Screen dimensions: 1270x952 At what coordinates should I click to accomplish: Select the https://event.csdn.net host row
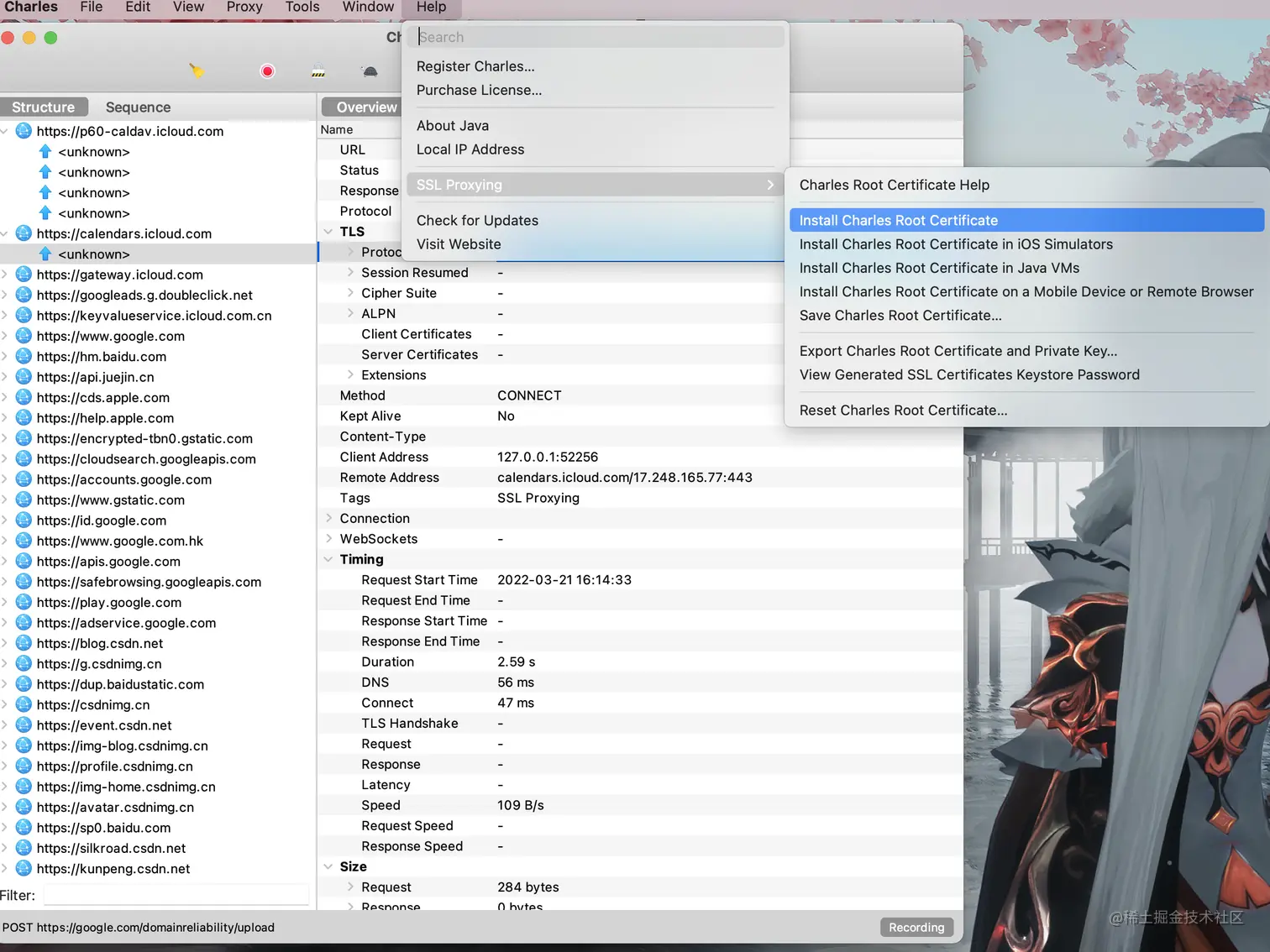click(158, 725)
